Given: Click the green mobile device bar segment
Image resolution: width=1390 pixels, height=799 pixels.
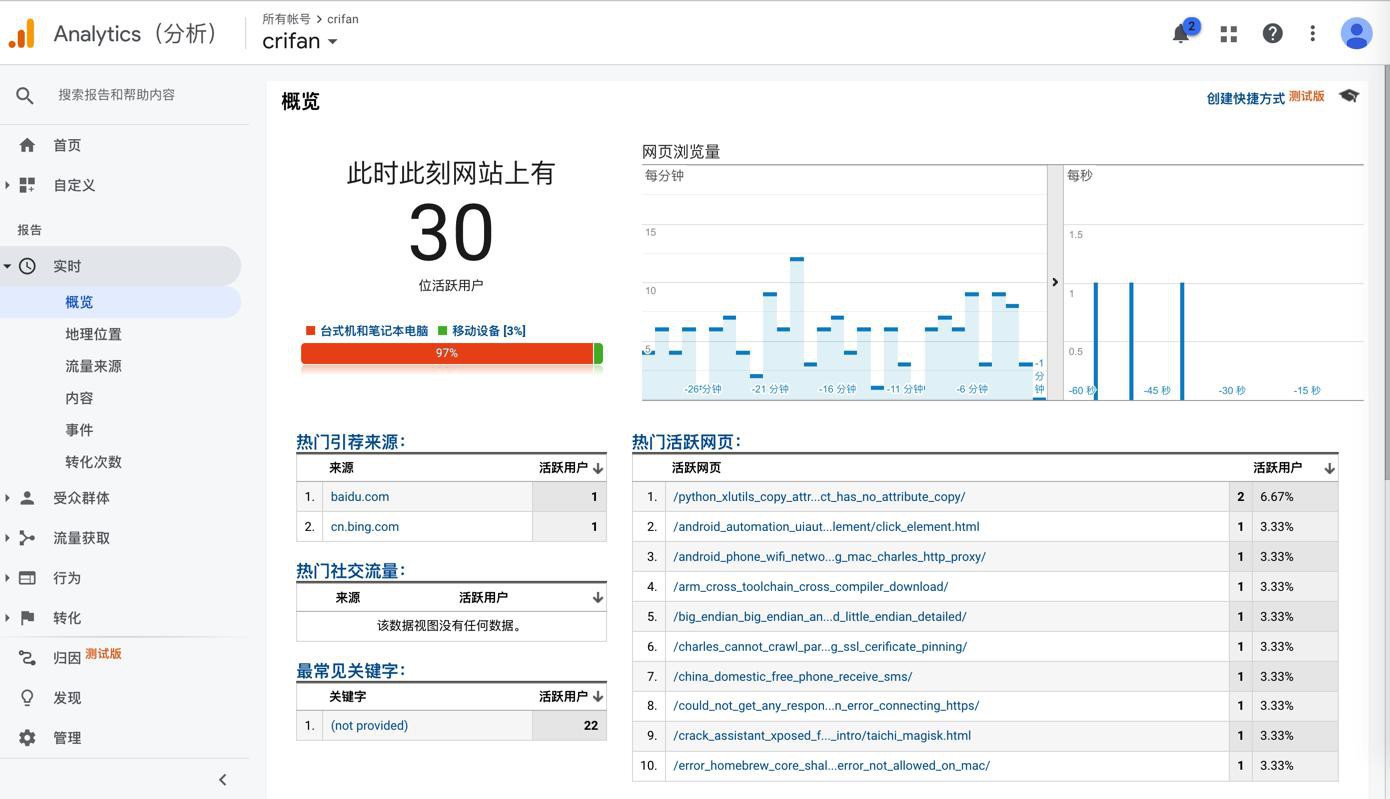Looking at the screenshot, I should (x=598, y=353).
